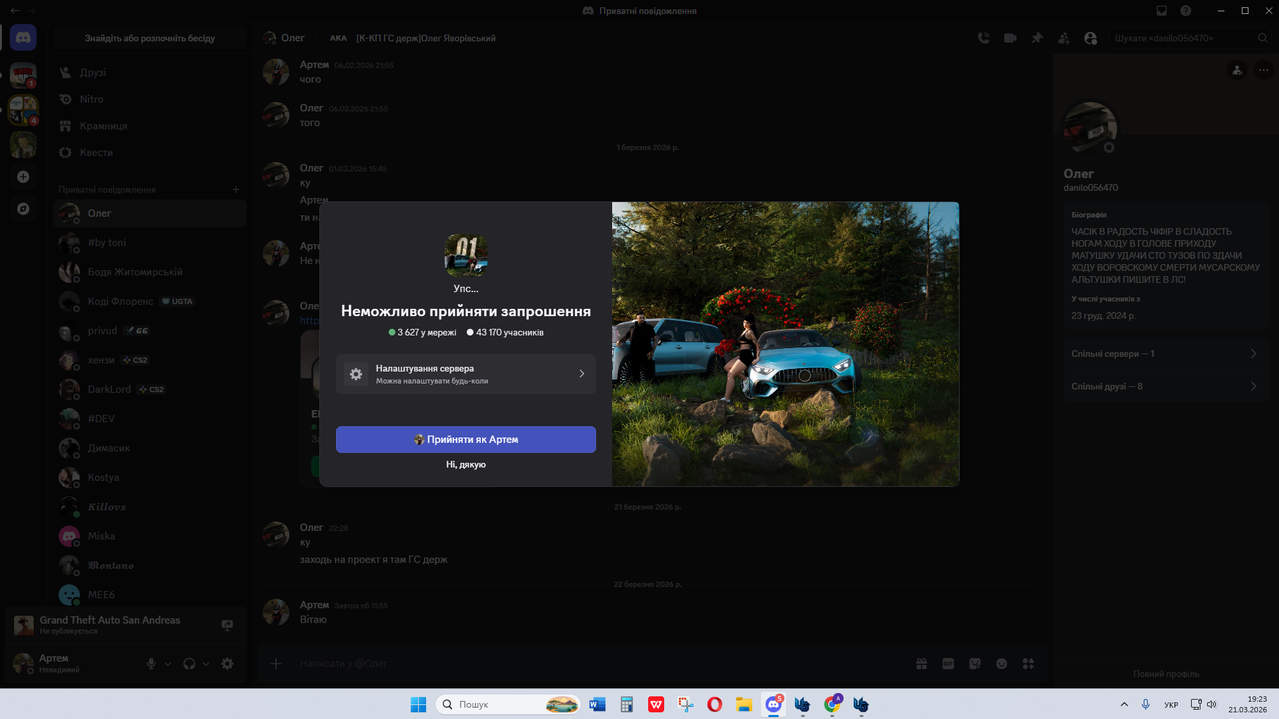The image size is (1279, 719).
Task: Click the taskbar 'Пошук' search box
Action: tap(510, 704)
